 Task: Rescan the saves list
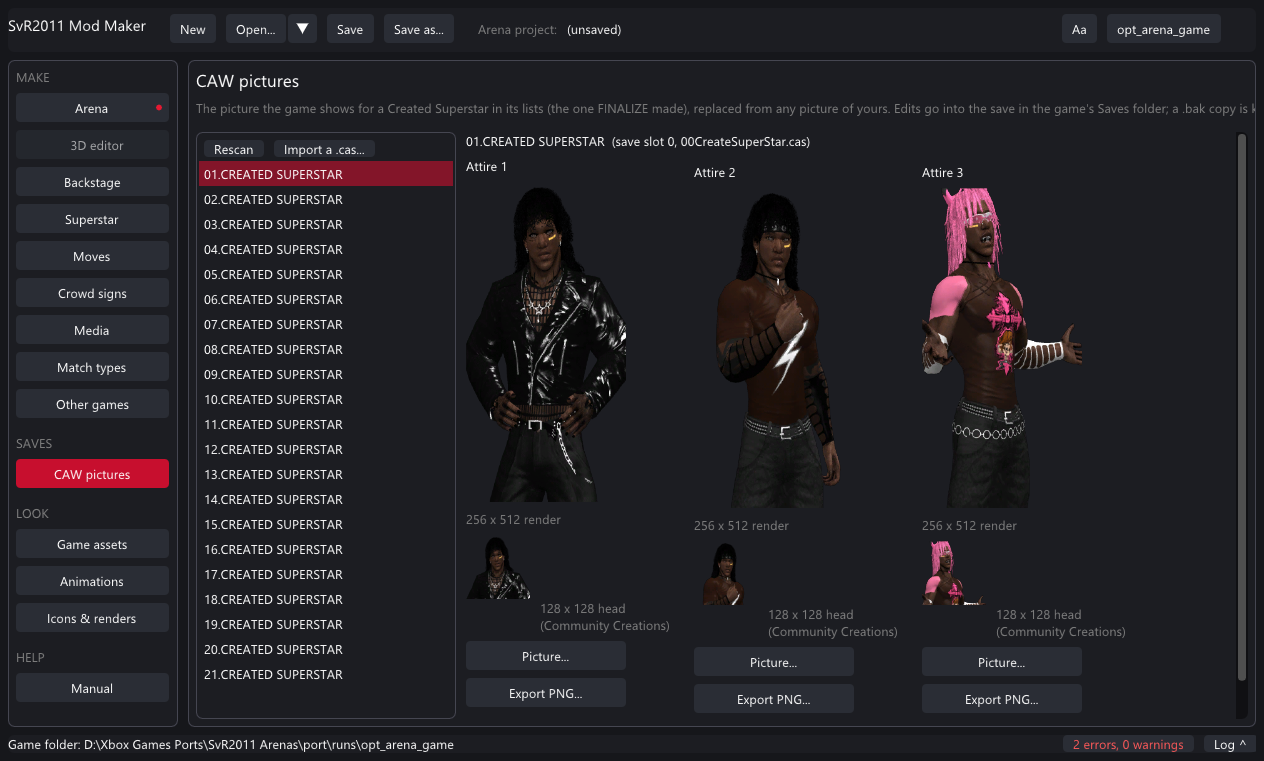(234, 149)
